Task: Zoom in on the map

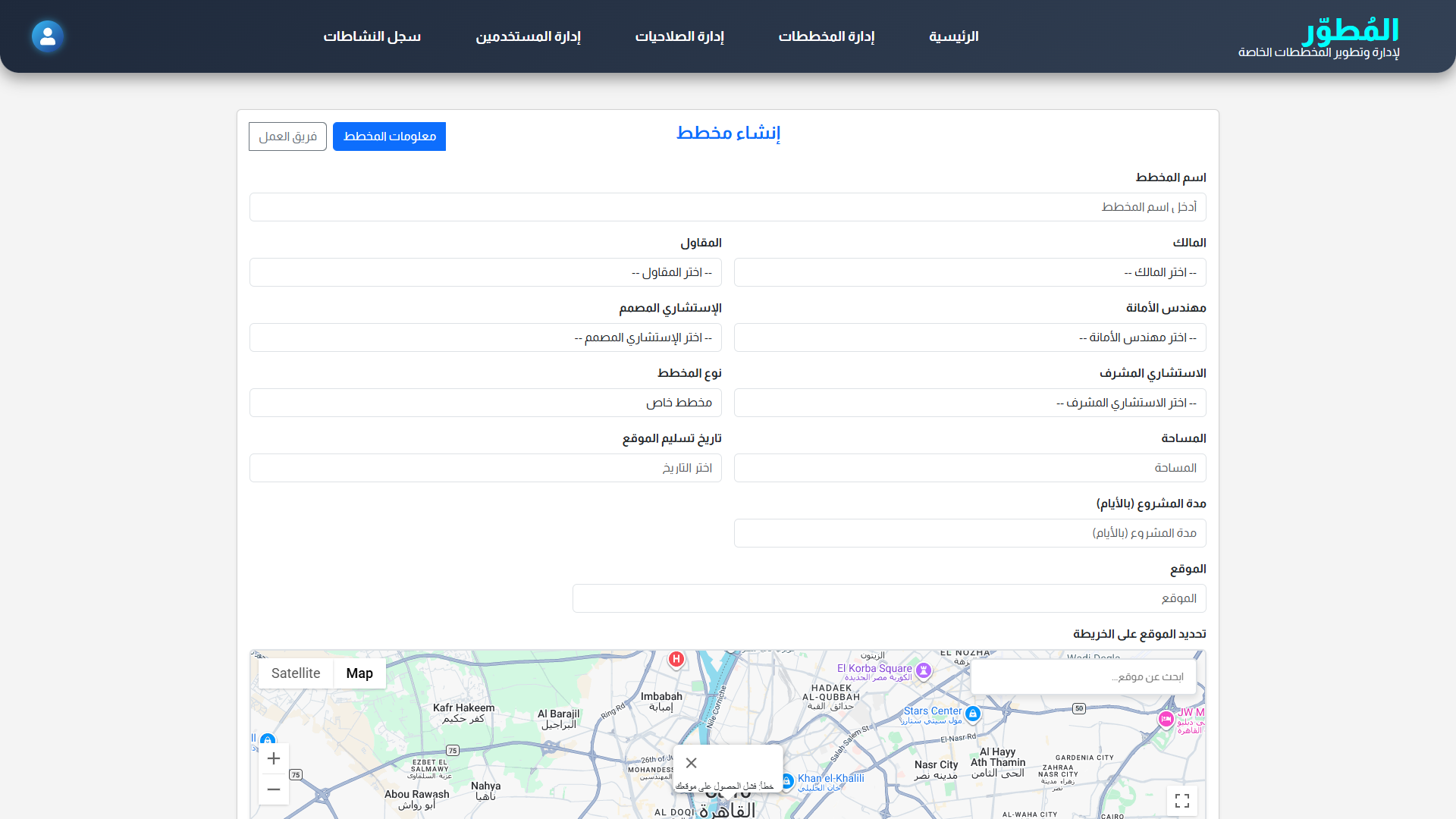Action: 274,758
